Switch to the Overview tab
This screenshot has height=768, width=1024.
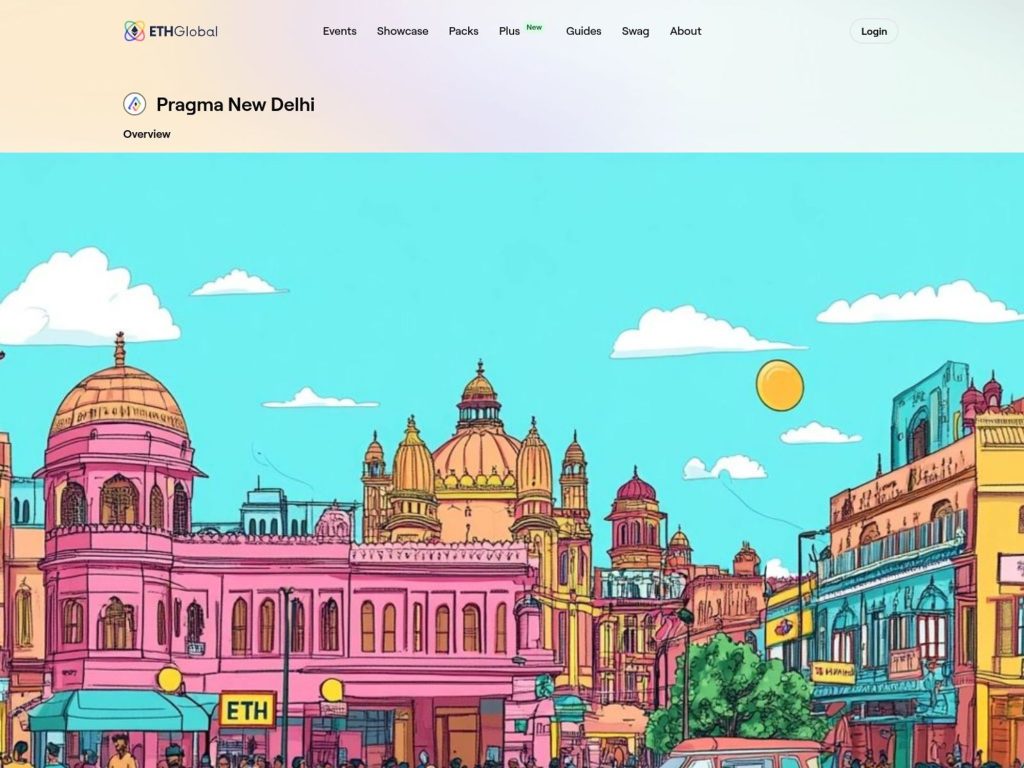(x=146, y=133)
